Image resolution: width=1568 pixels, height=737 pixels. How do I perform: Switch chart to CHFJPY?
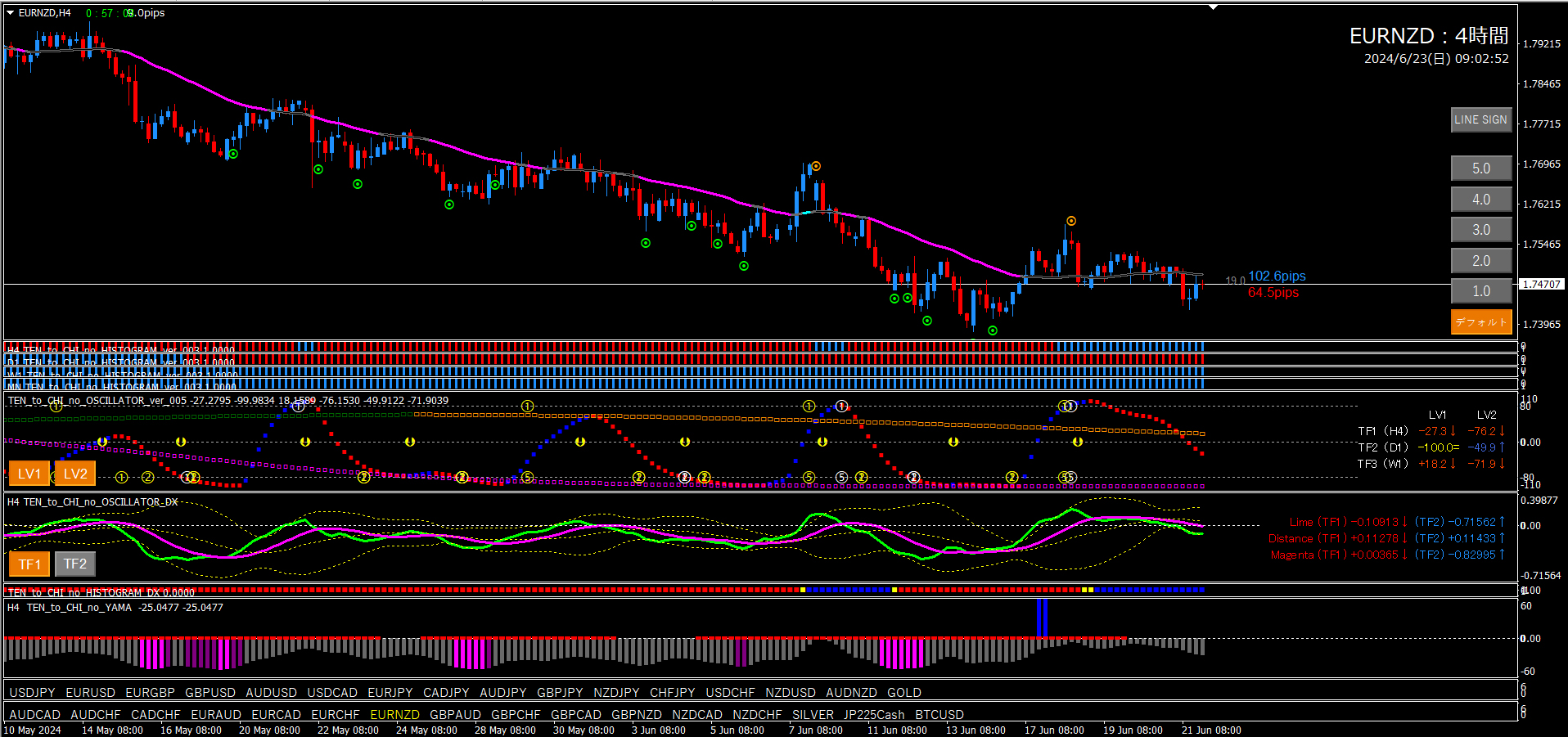[673, 693]
